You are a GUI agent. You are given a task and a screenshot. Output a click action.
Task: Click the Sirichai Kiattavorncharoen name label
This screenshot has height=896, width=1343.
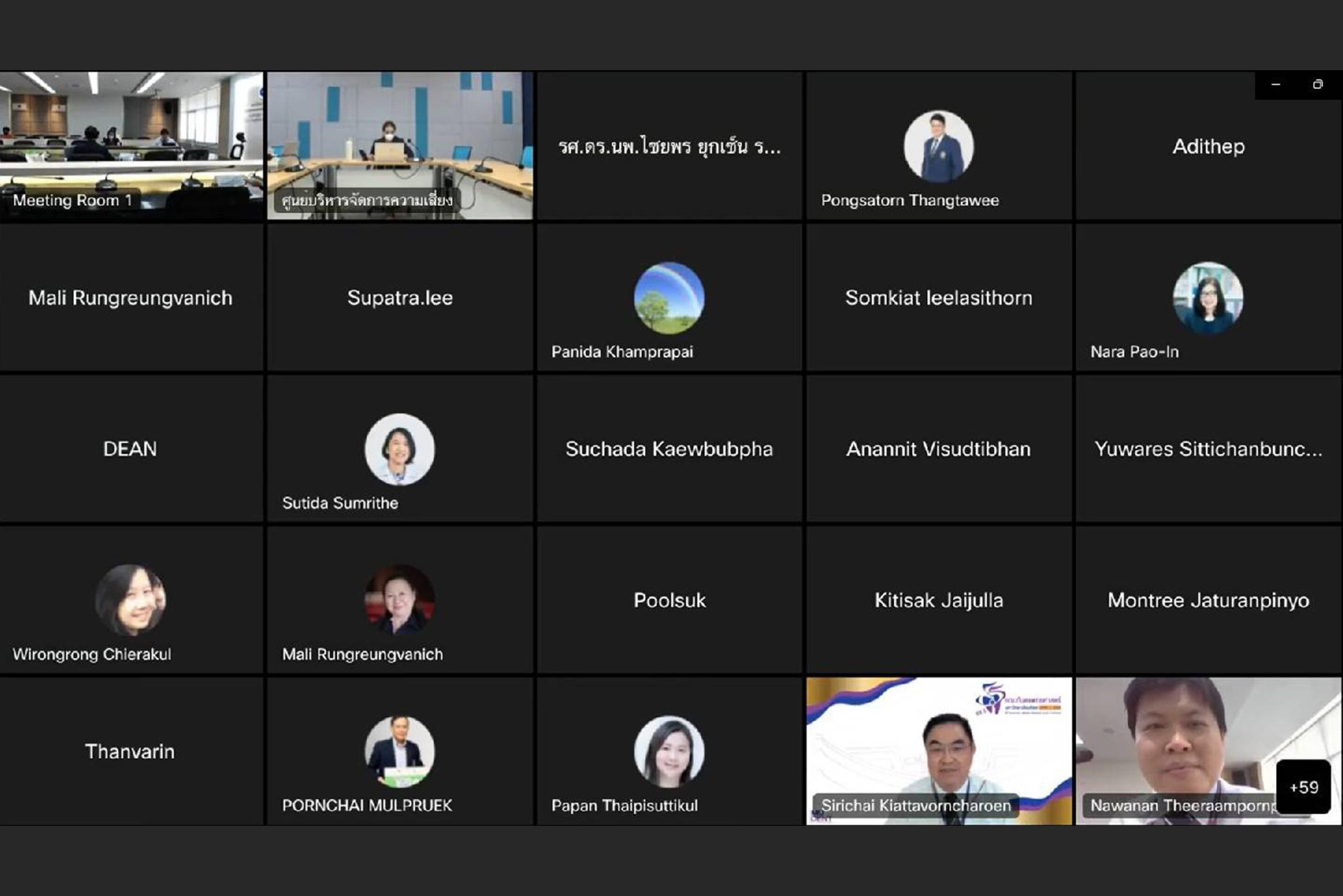tap(916, 806)
